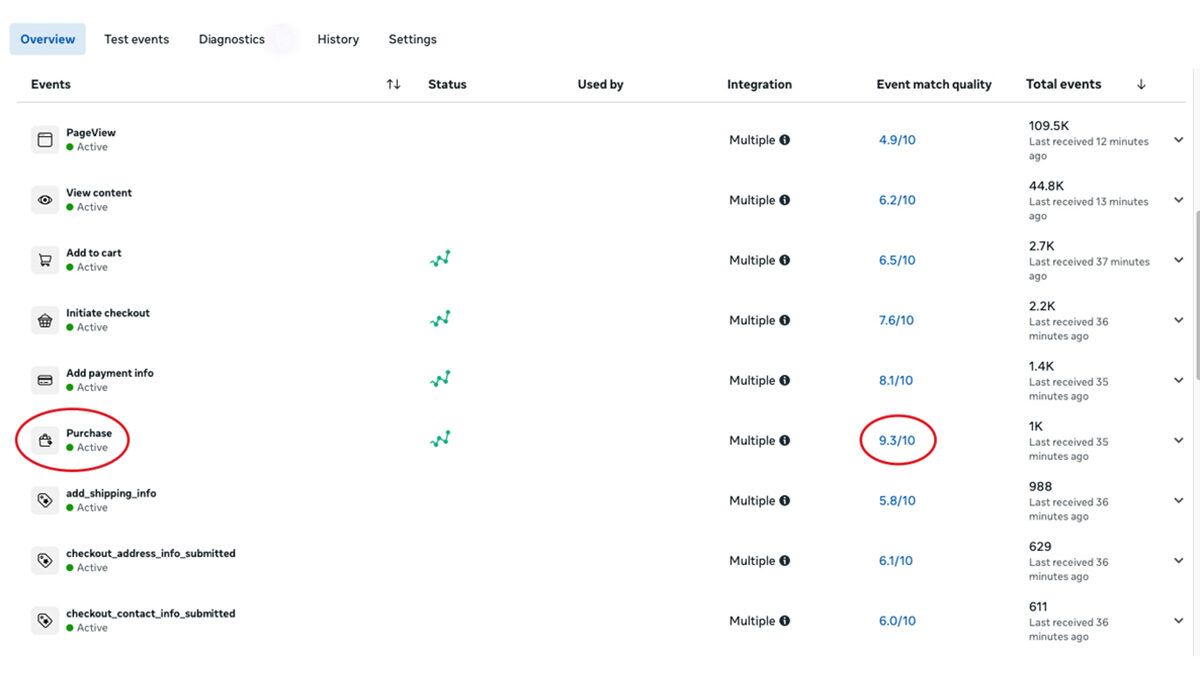
Task: Open the 4.9/10 PageView match quality link
Action: pos(897,140)
